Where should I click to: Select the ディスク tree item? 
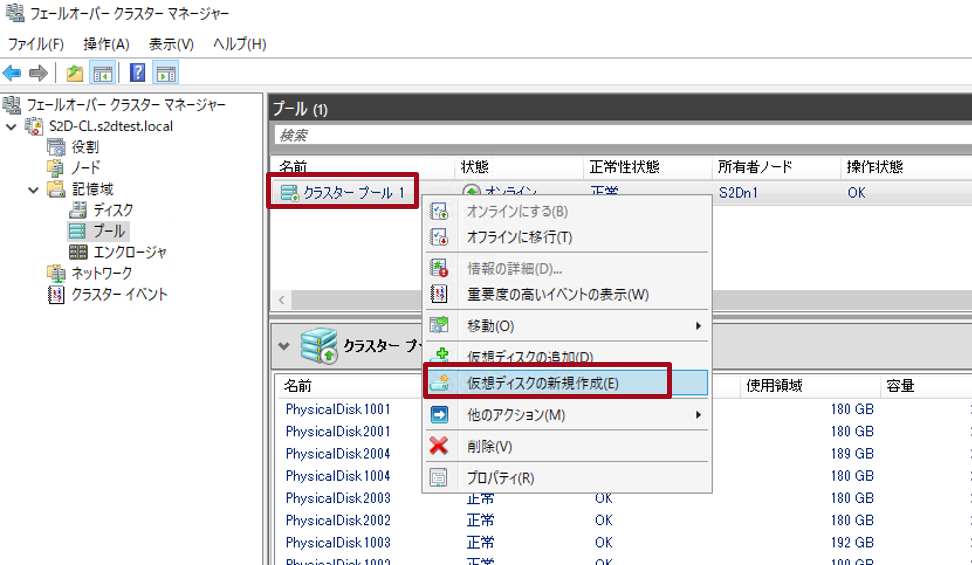point(113,210)
